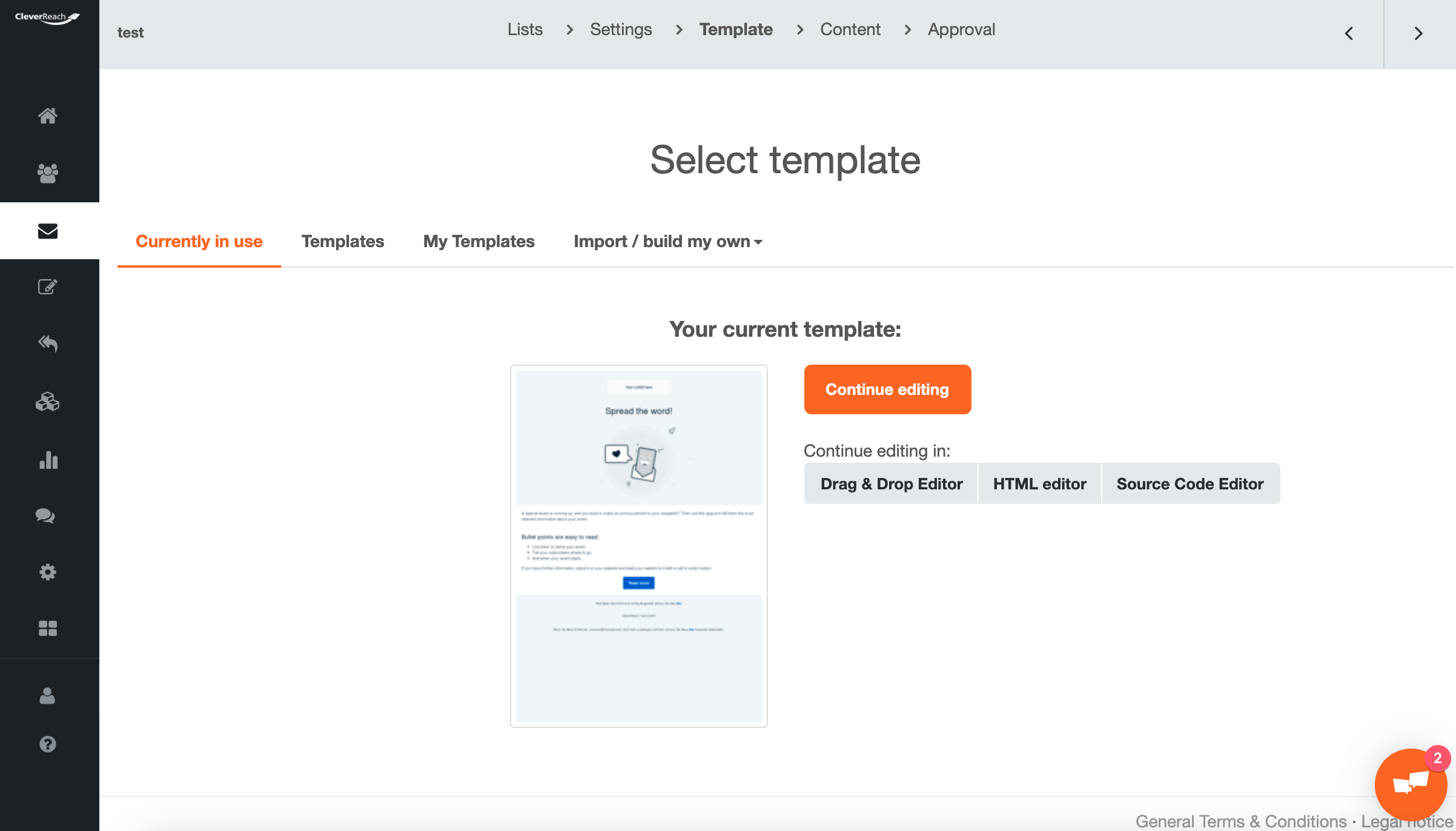The width and height of the screenshot is (1456, 831).
Task: Expand the Import / build my own dropdown
Action: [667, 242]
